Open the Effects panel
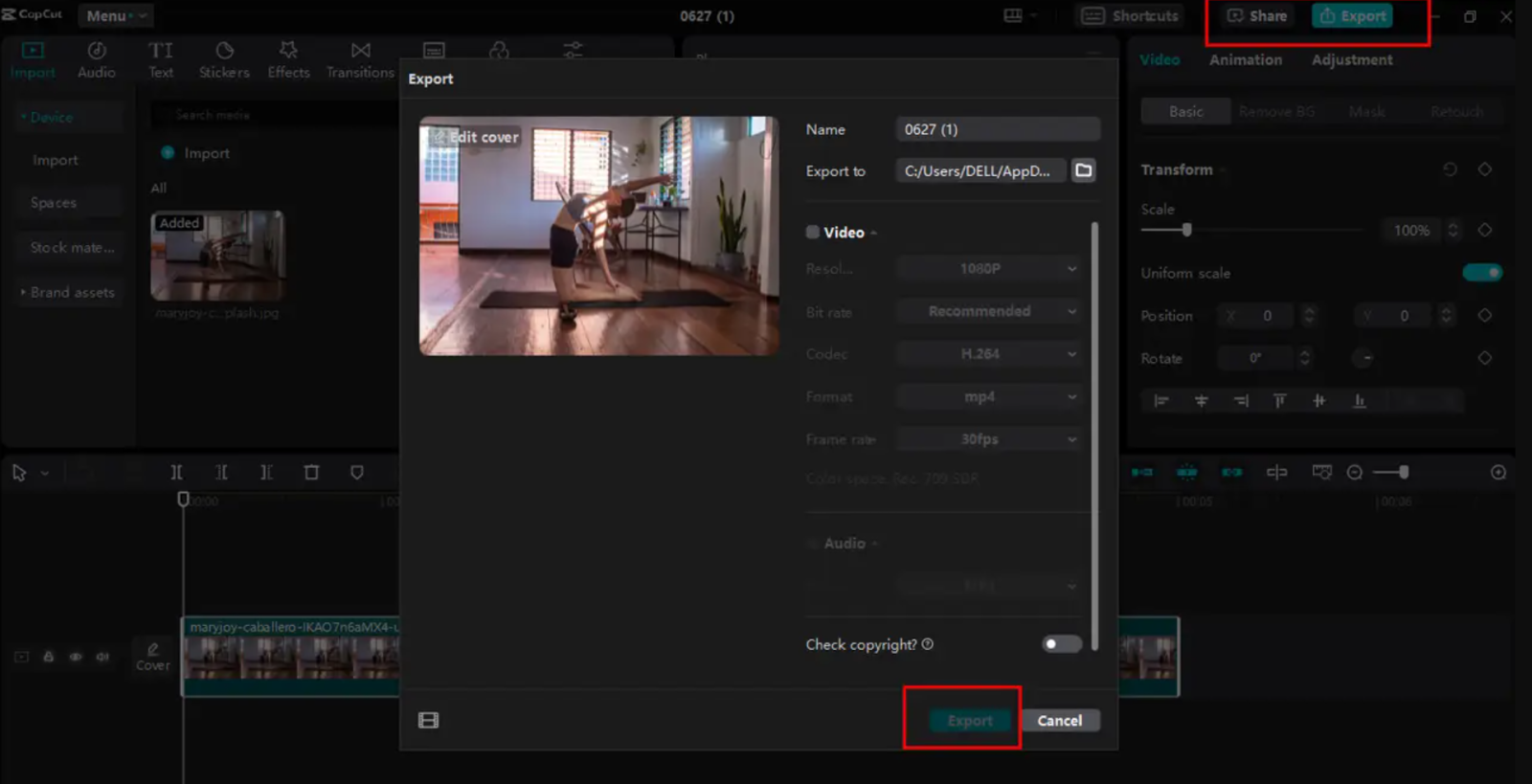Viewport: 1532px width, 784px height. (288, 59)
